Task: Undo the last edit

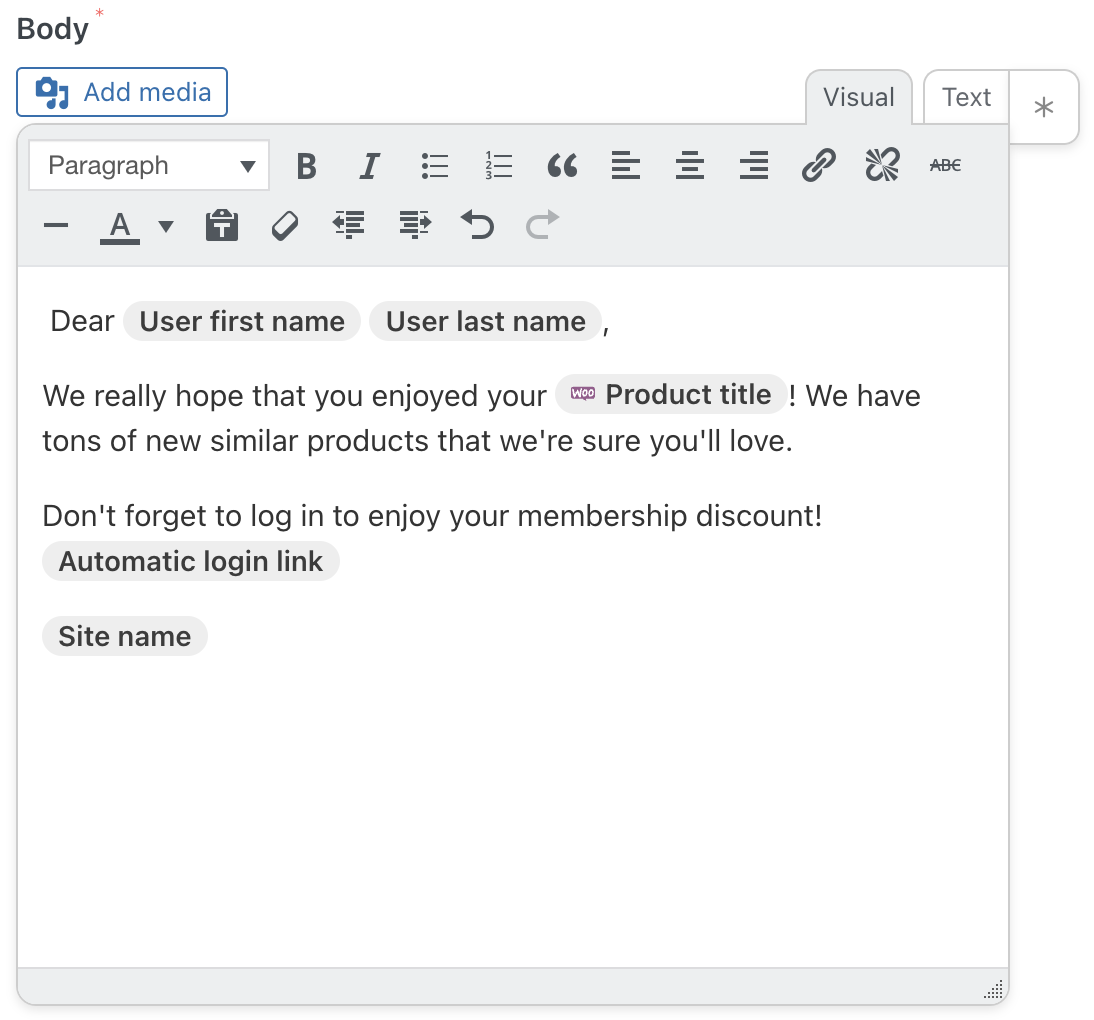Action: pos(478,225)
